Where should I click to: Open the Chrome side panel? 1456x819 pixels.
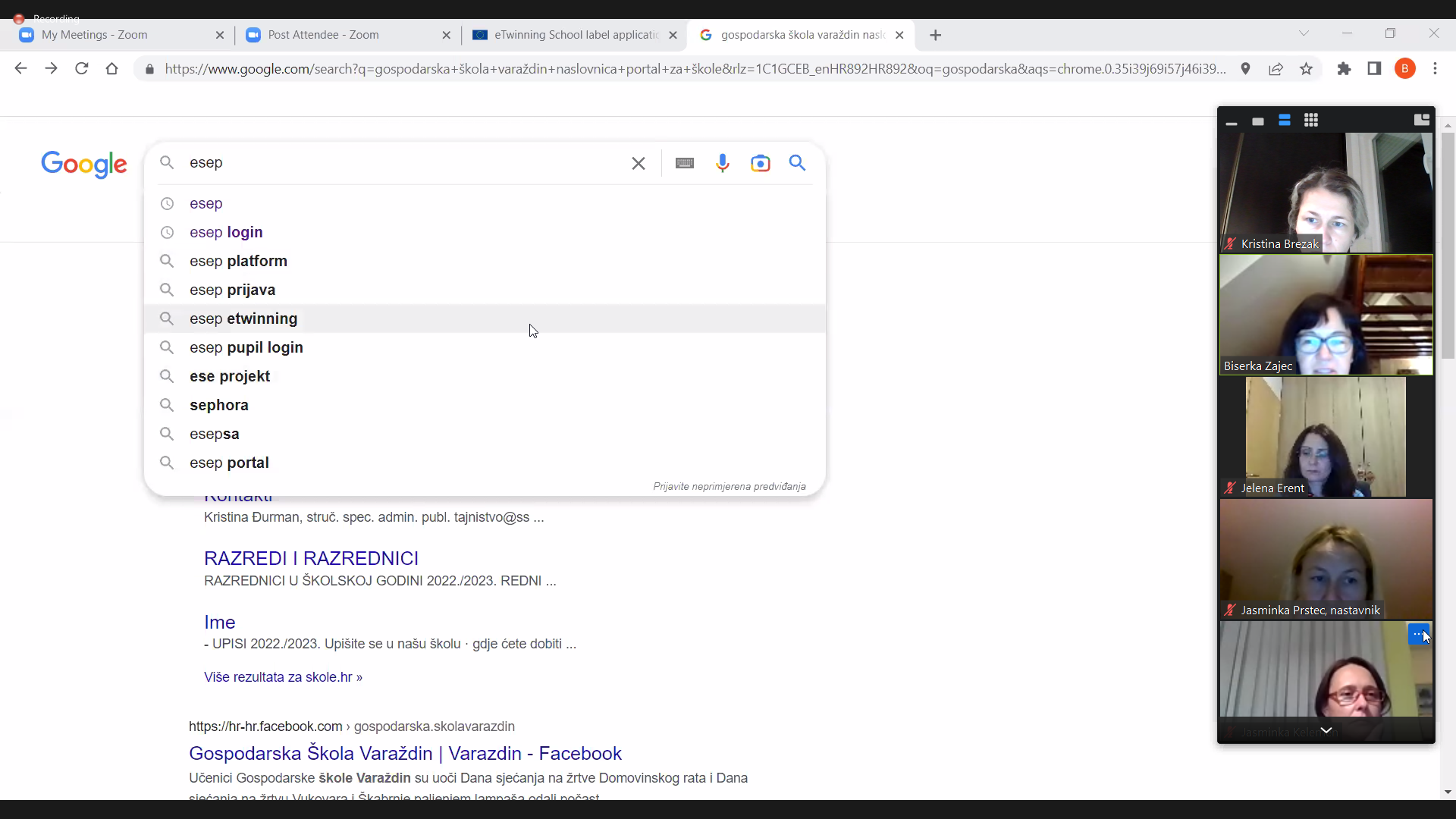(1374, 69)
